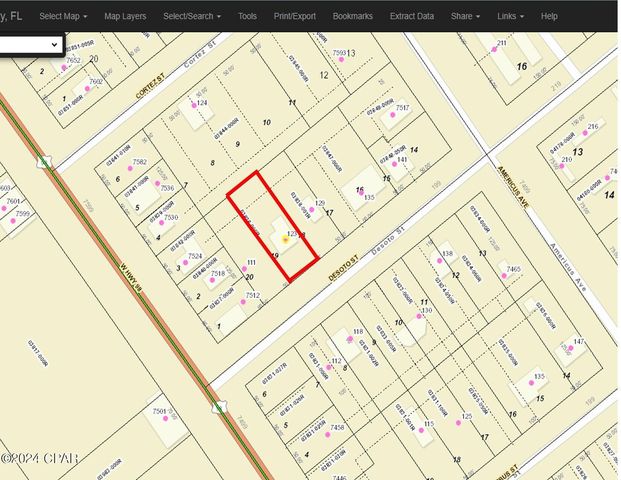Viewport: 621px width, 480px height.
Task: Click Extract Data in the navbar
Action: click(x=412, y=16)
